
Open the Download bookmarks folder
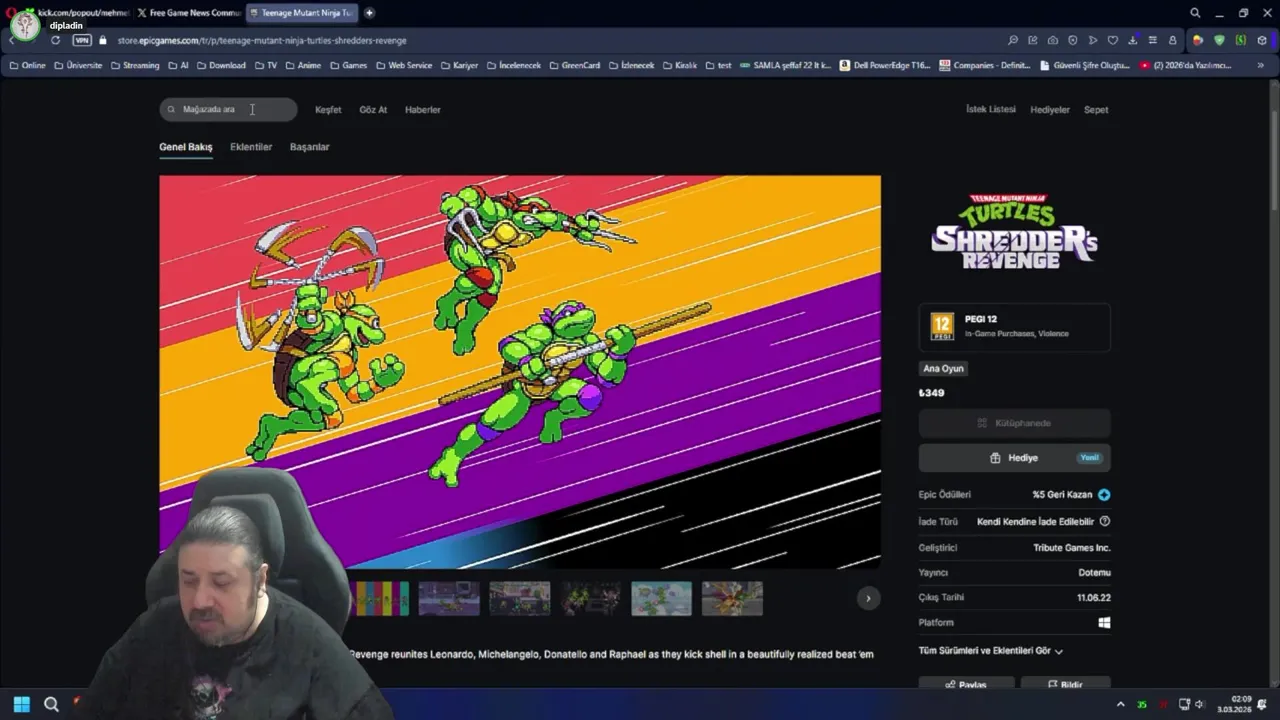221,65
